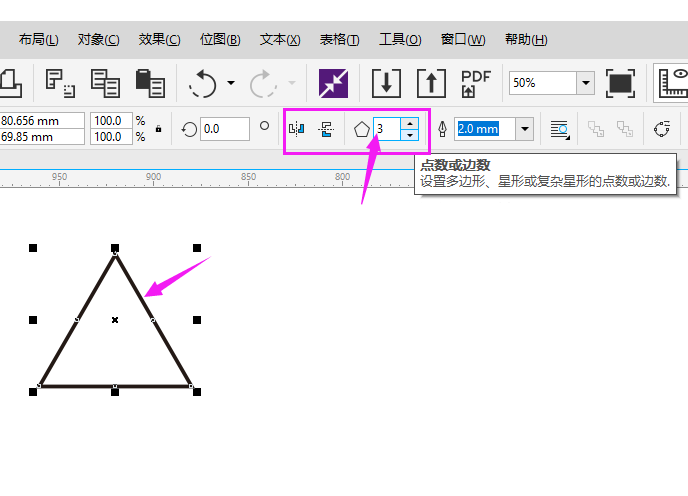Open the 对象(C) menu

tap(98, 40)
